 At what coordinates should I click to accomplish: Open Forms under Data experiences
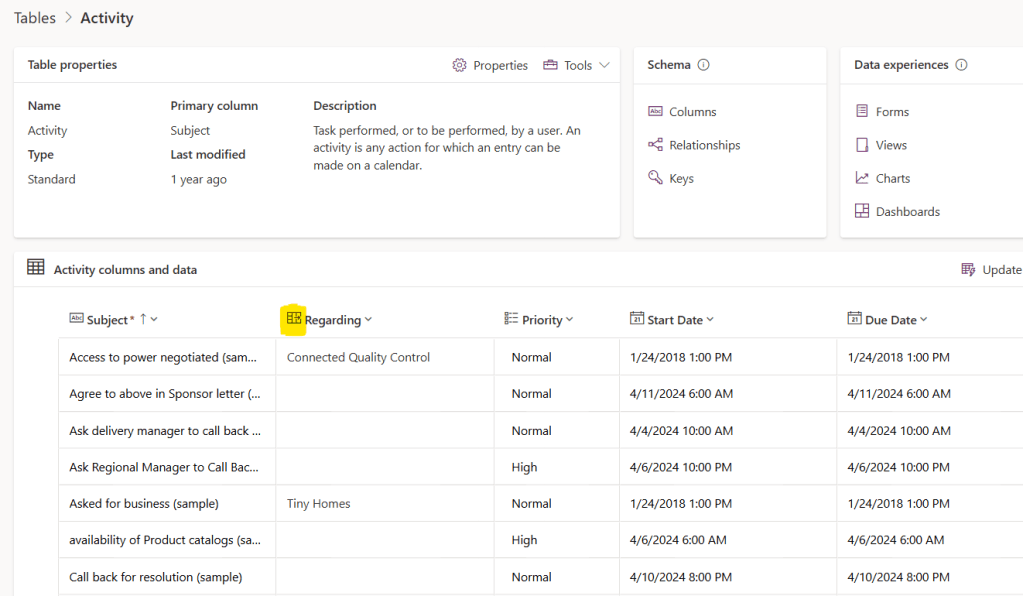tap(891, 111)
